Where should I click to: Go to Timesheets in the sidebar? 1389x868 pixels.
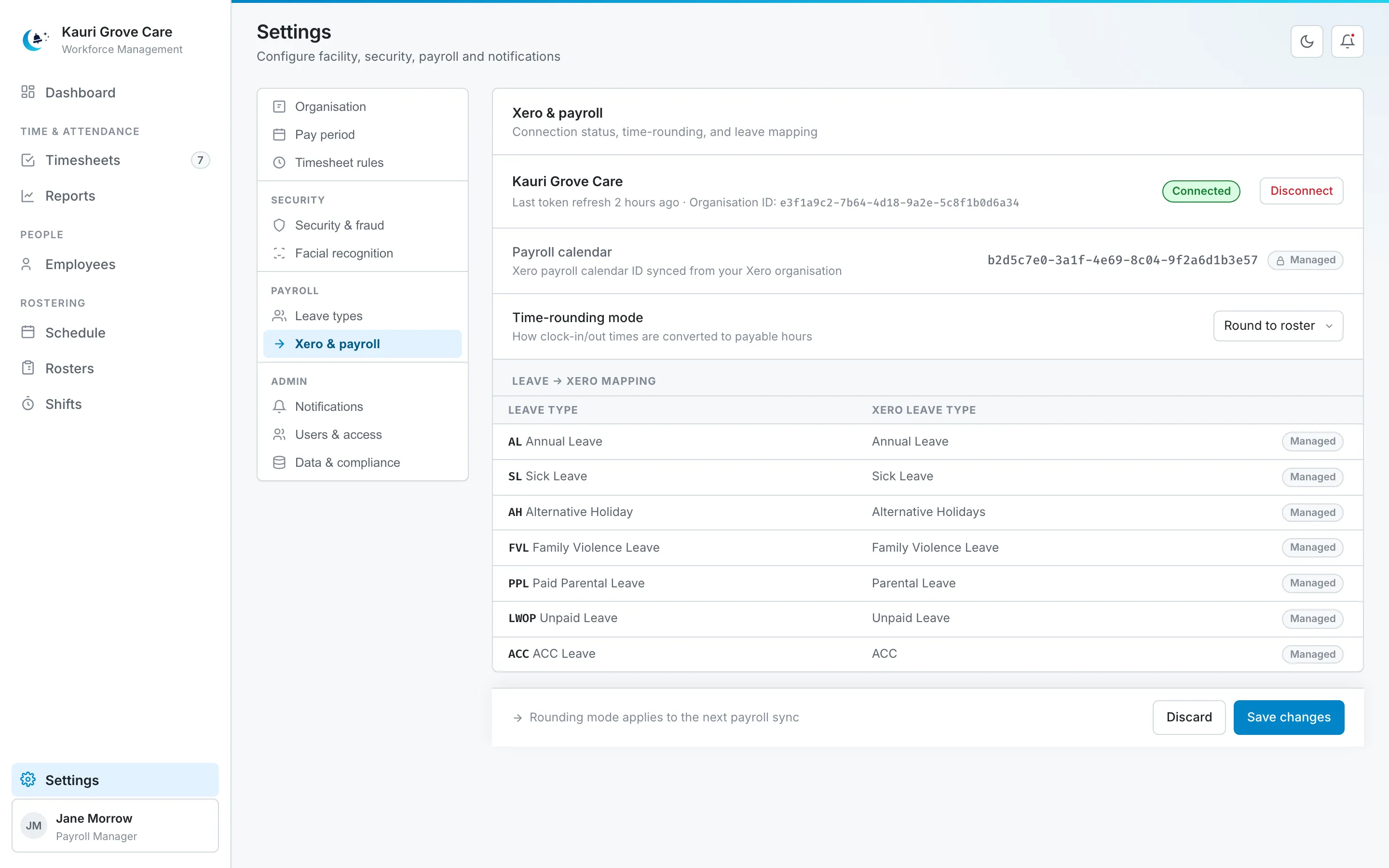click(x=115, y=160)
